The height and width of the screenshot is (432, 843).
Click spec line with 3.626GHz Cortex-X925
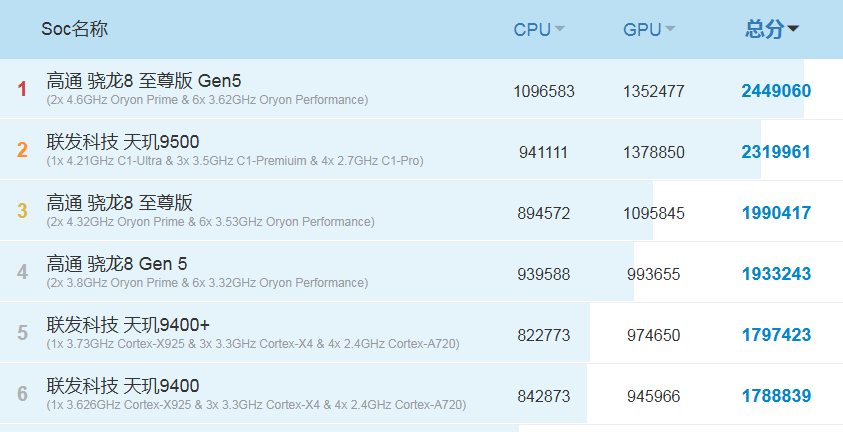tap(256, 405)
